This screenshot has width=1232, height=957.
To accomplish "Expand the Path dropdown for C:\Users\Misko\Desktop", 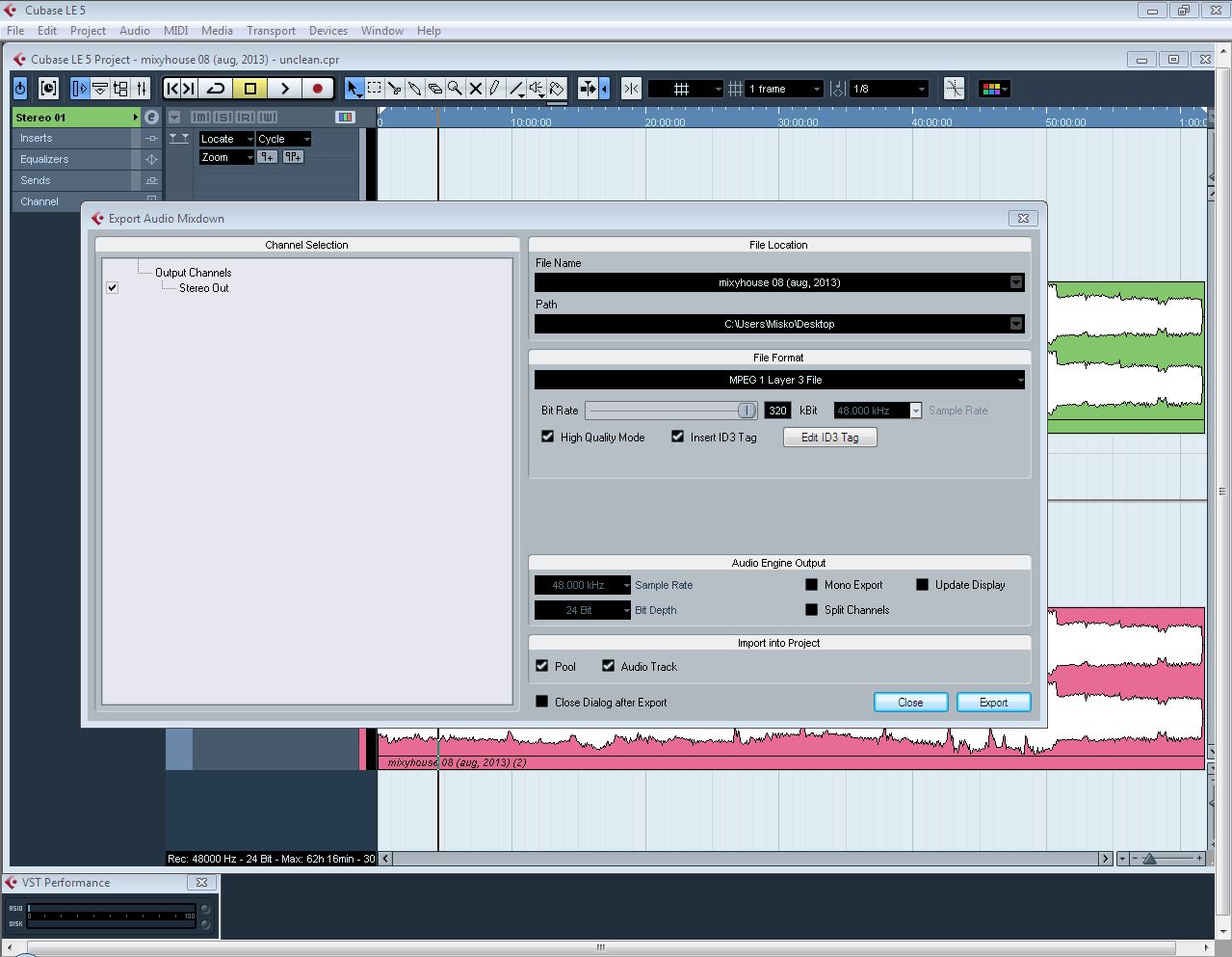I will [1015, 324].
